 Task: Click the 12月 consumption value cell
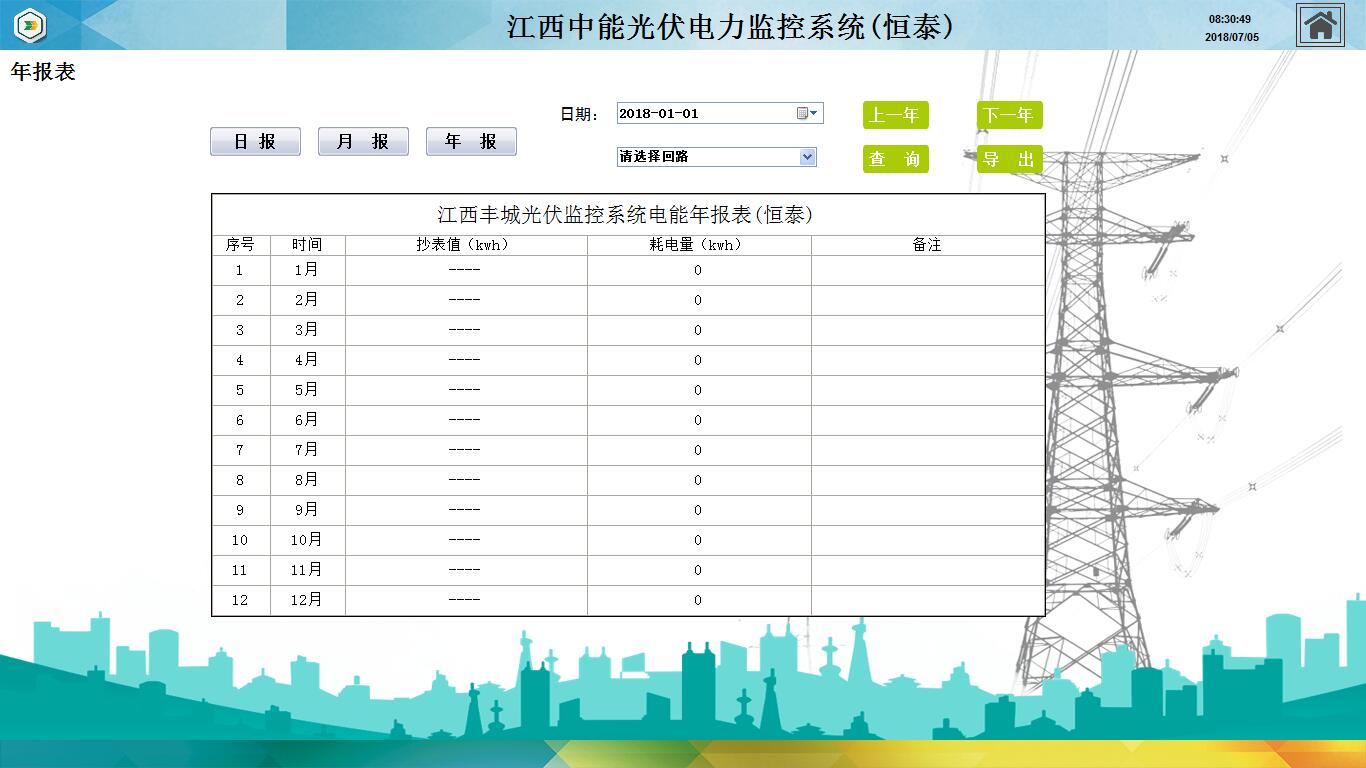coord(698,600)
